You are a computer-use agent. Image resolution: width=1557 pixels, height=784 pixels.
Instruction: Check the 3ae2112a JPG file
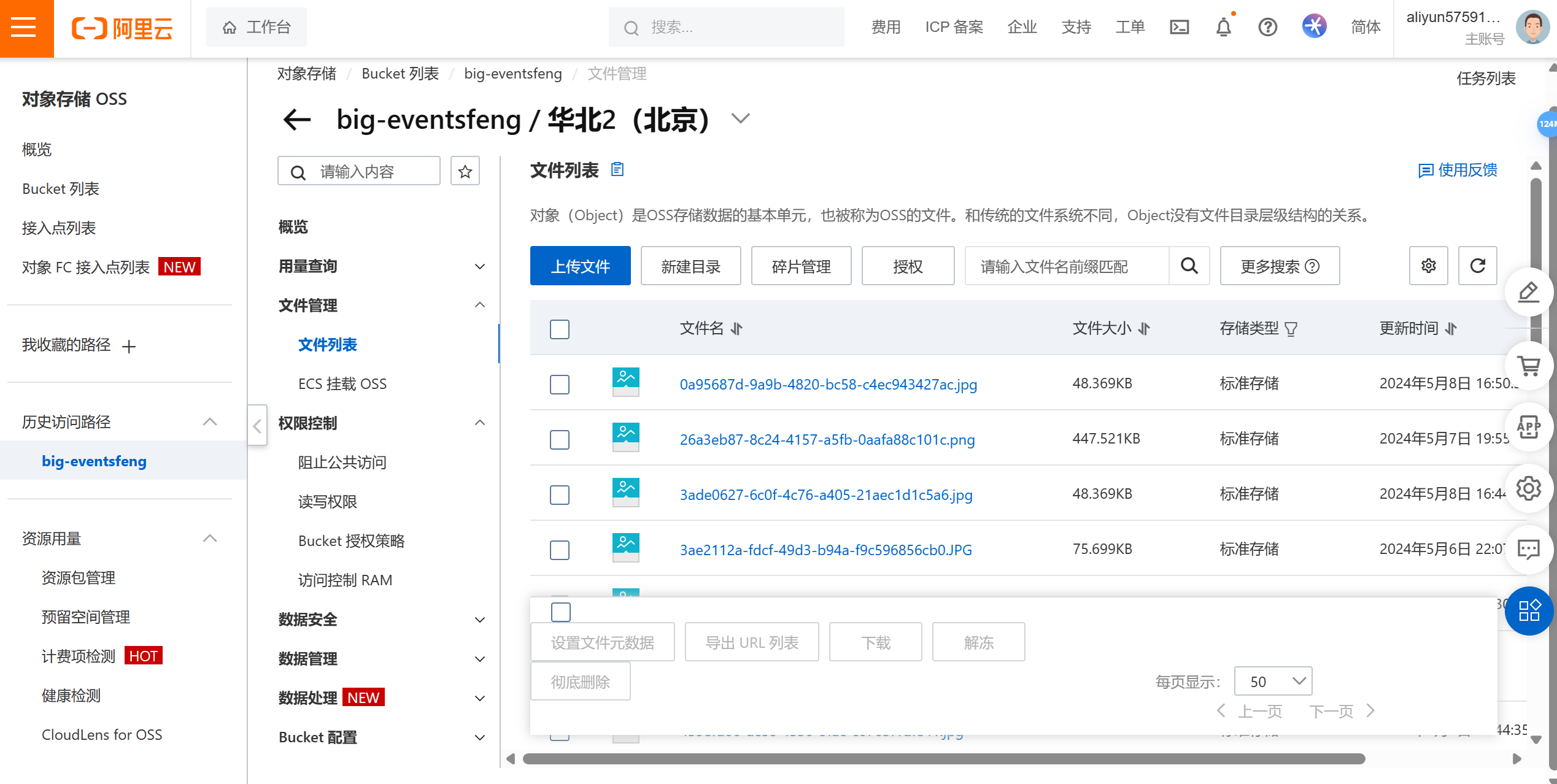pyautogui.click(x=560, y=550)
